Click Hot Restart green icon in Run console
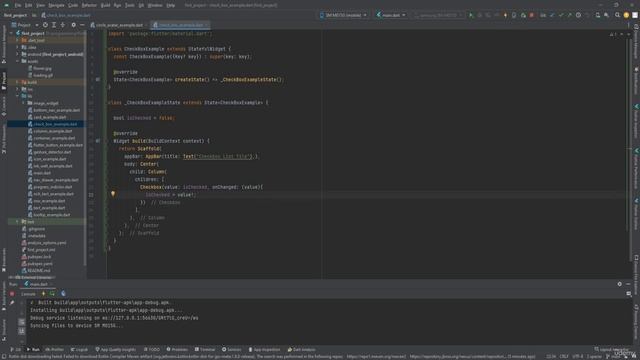640x360 pixels. pos(52,294)
